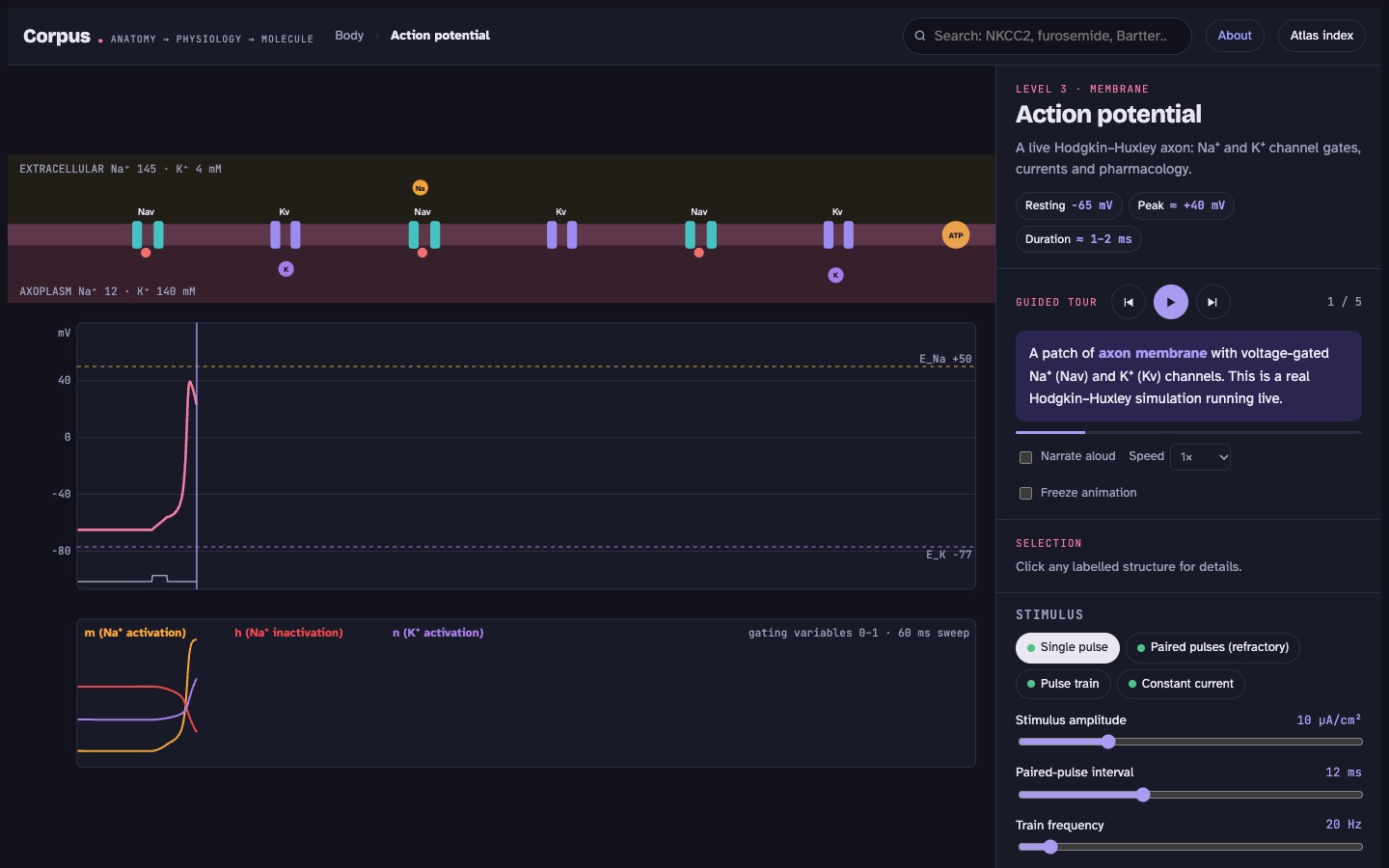Click the EXTRACELLULAR Na⁺ 145 label

point(121,169)
